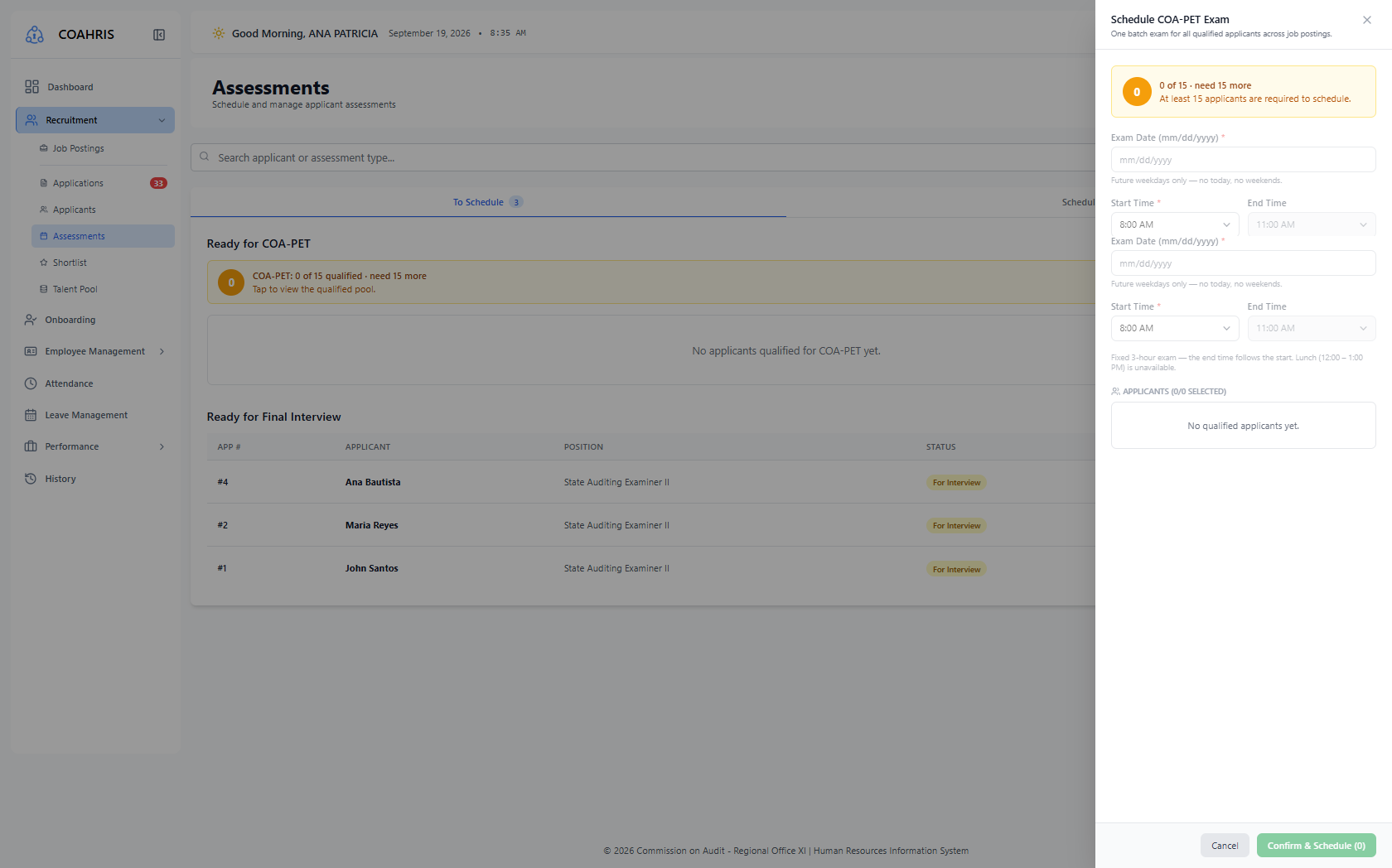
Task: Click the History clock-rewind icon
Action: pos(31,479)
